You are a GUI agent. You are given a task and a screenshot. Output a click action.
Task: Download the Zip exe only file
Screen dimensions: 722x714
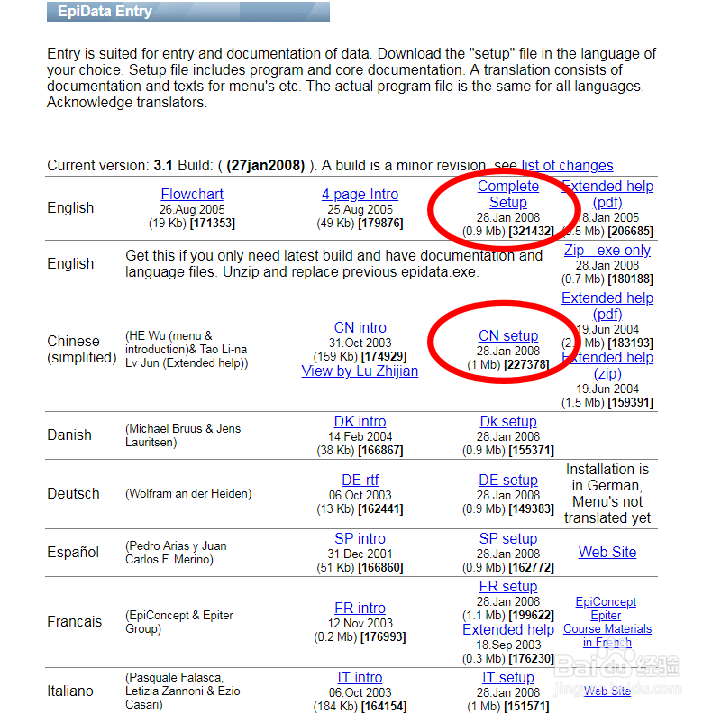click(x=607, y=250)
